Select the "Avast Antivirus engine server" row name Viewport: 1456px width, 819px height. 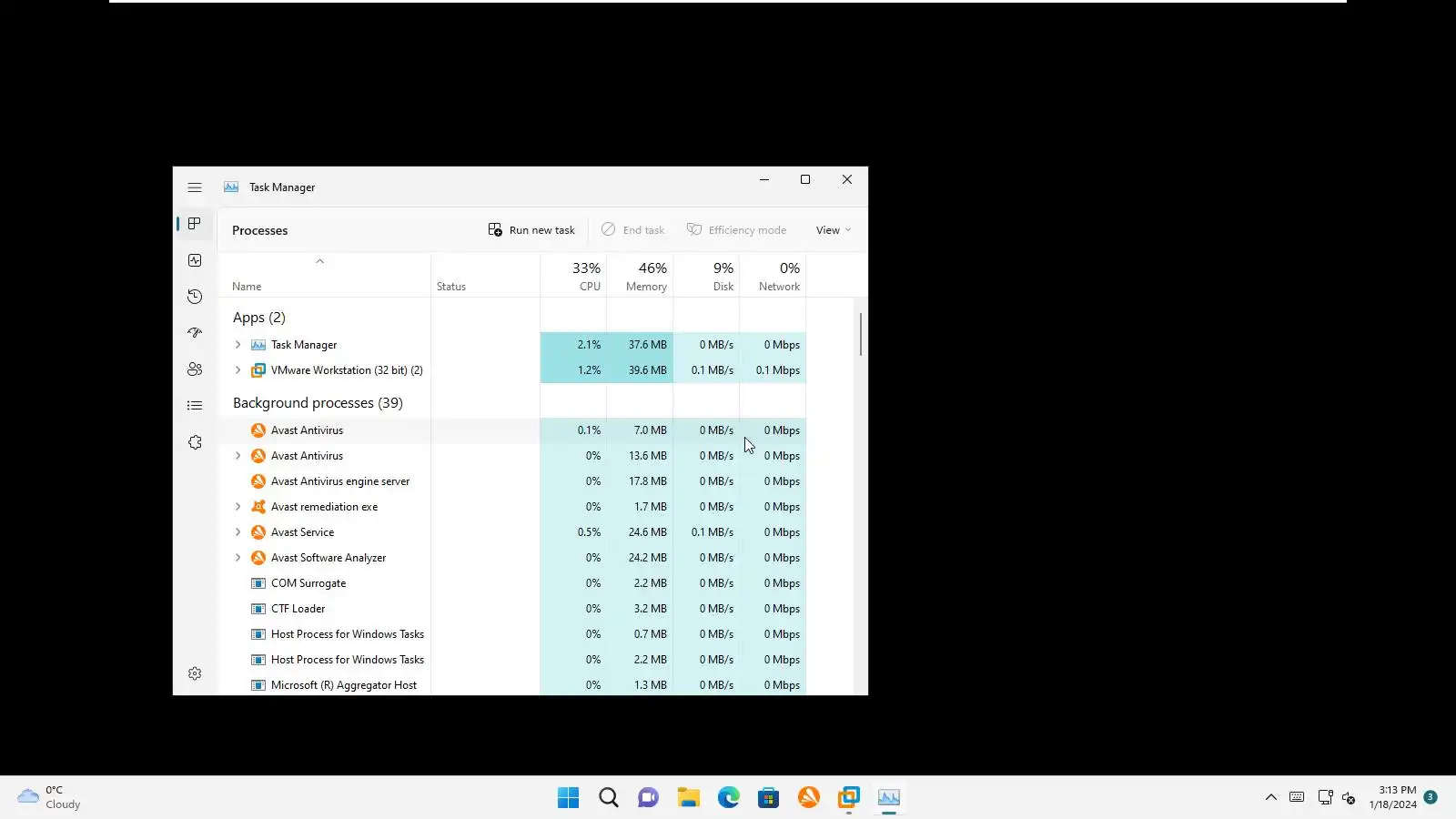click(340, 481)
